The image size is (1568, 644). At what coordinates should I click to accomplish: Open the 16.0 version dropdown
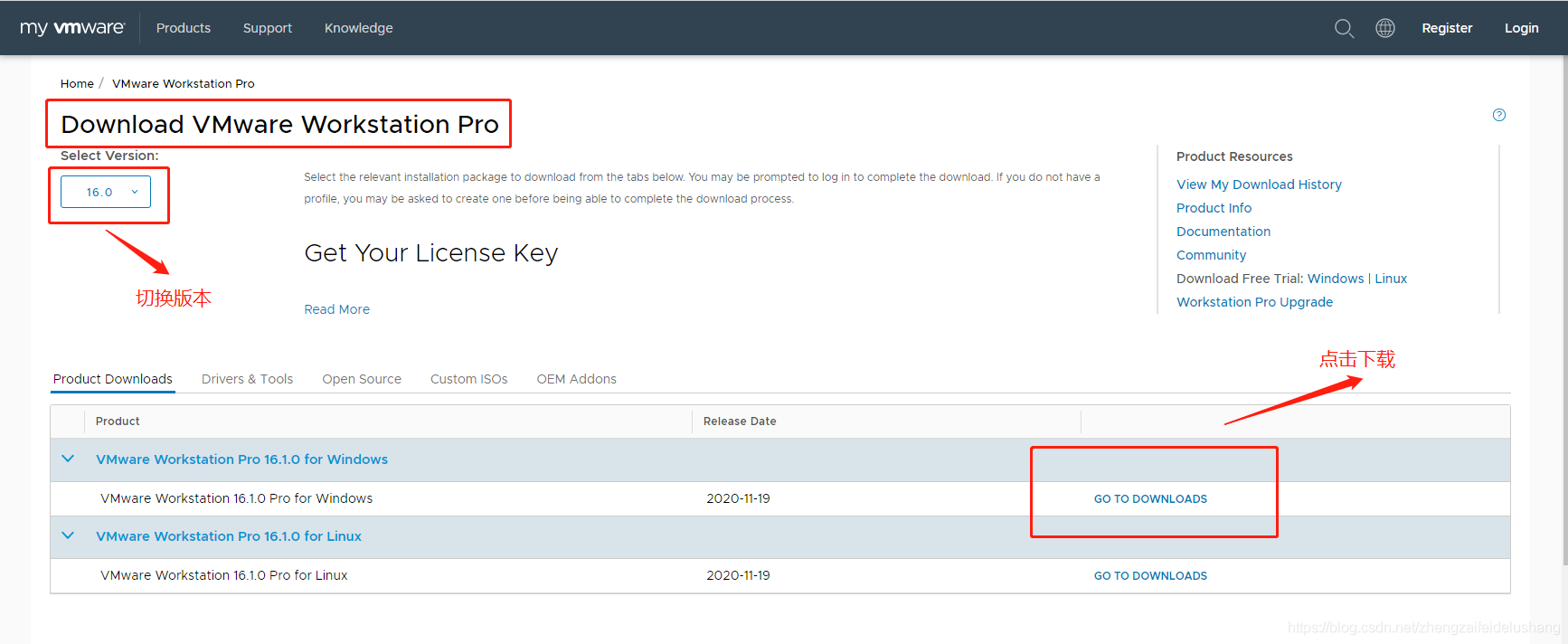tap(106, 192)
